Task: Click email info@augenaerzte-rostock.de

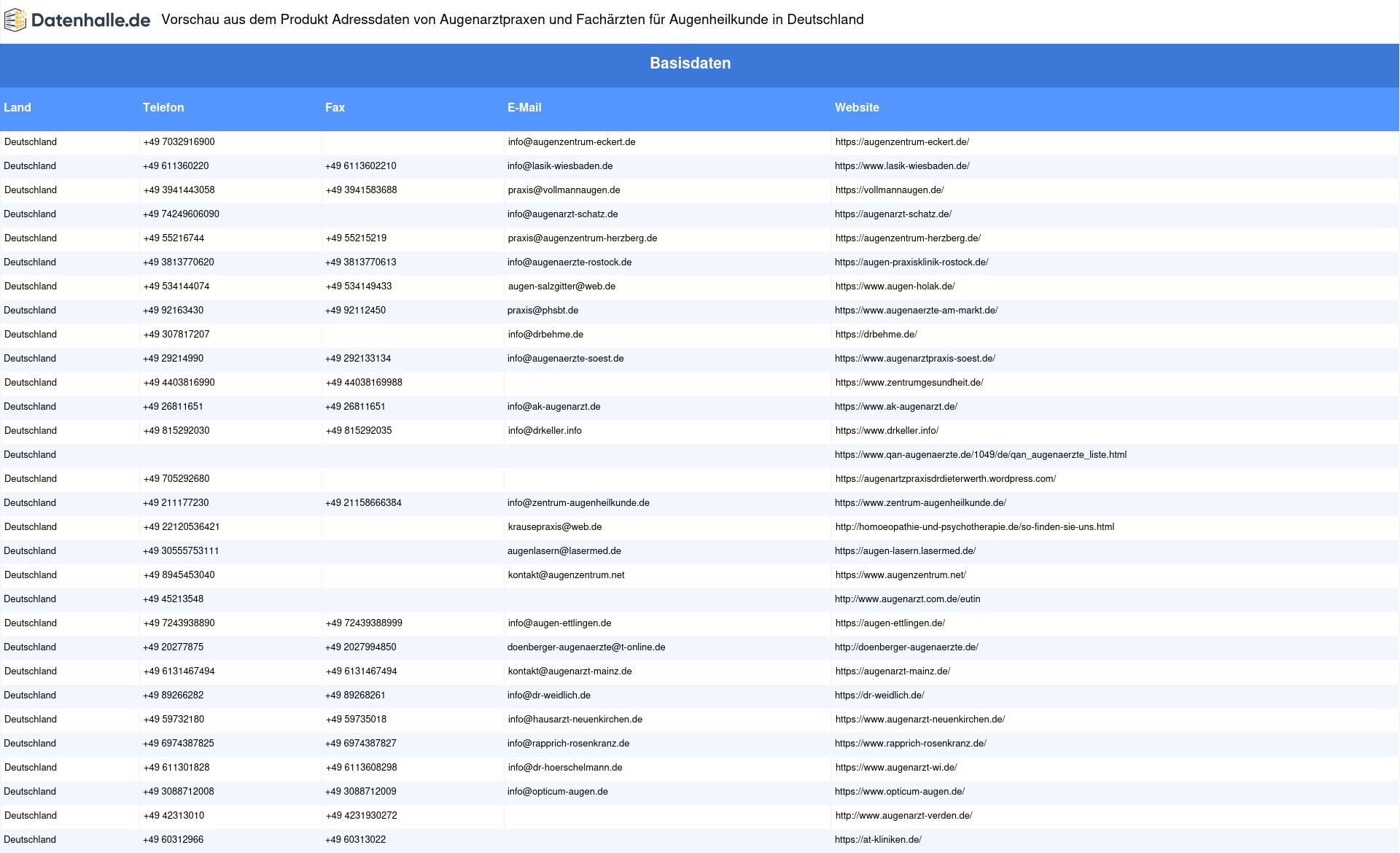Action: tap(569, 262)
